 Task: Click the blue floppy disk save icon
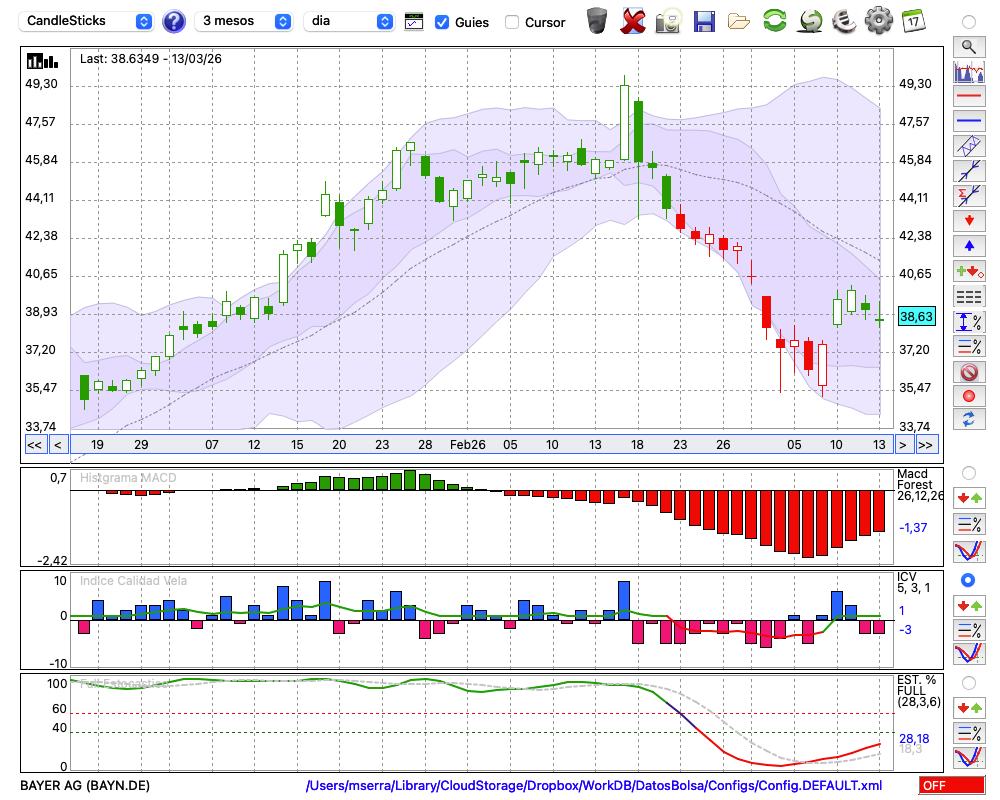(704, 21)
